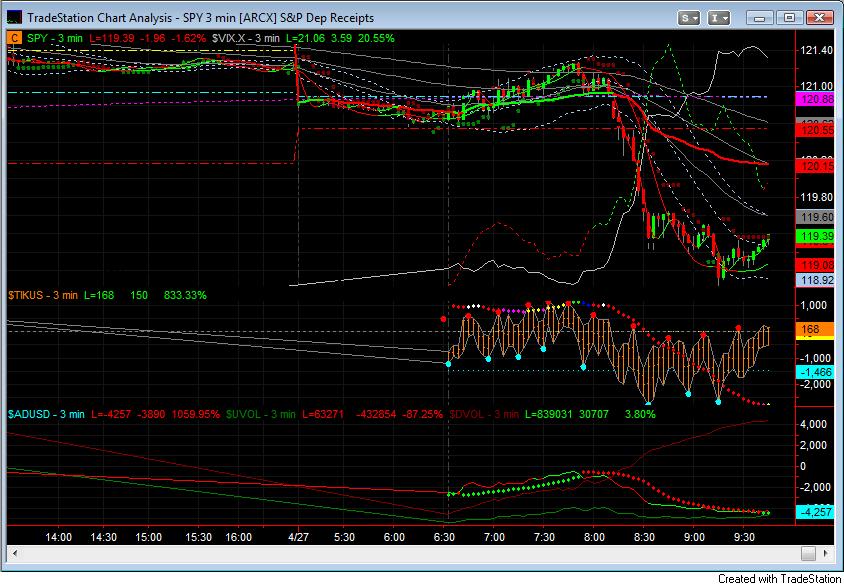Click the cyan -1,466 value marker
The height and width of the screenshot is (585, 844).
(816, 372)
